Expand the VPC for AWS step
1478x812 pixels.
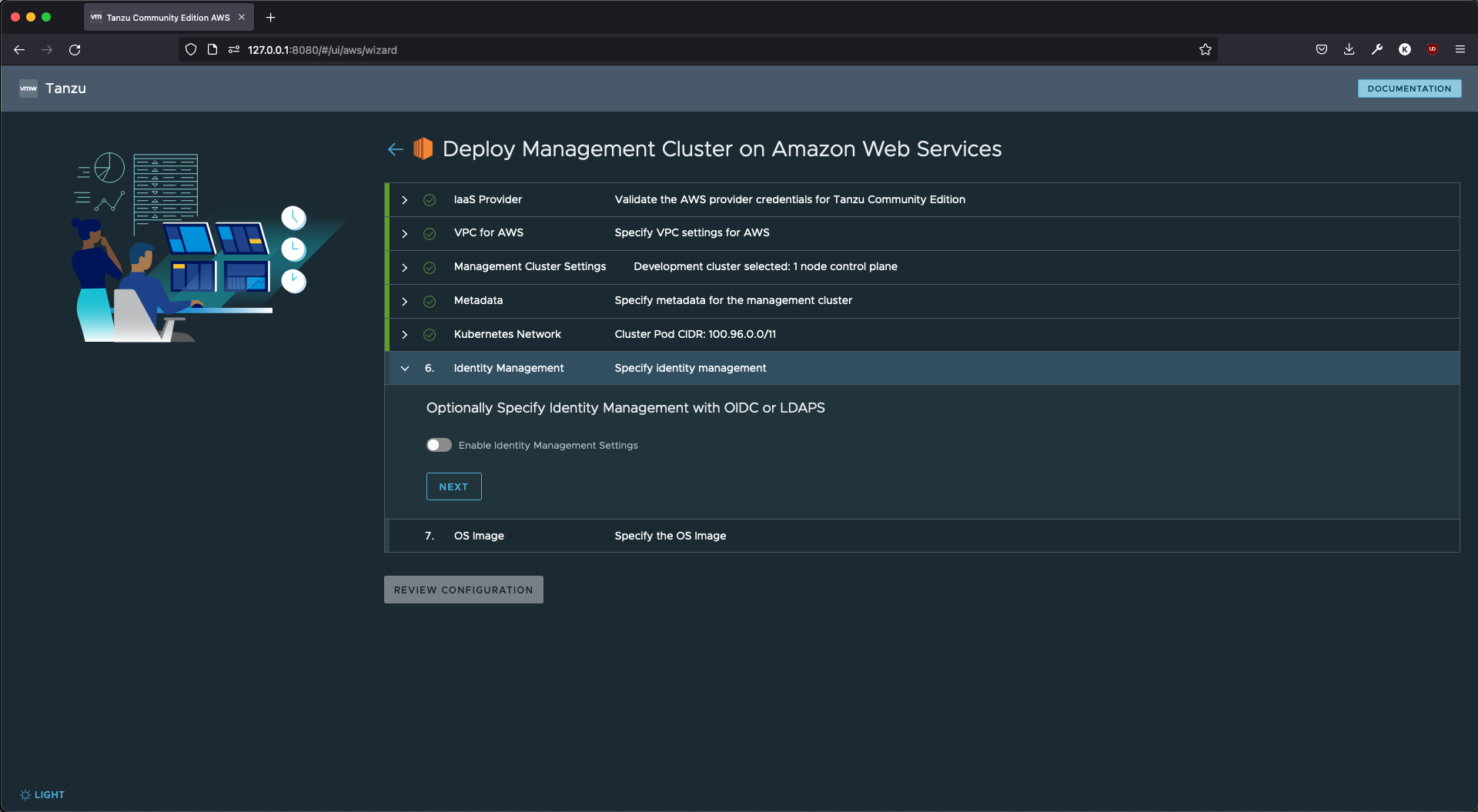[x=405, y=233]
